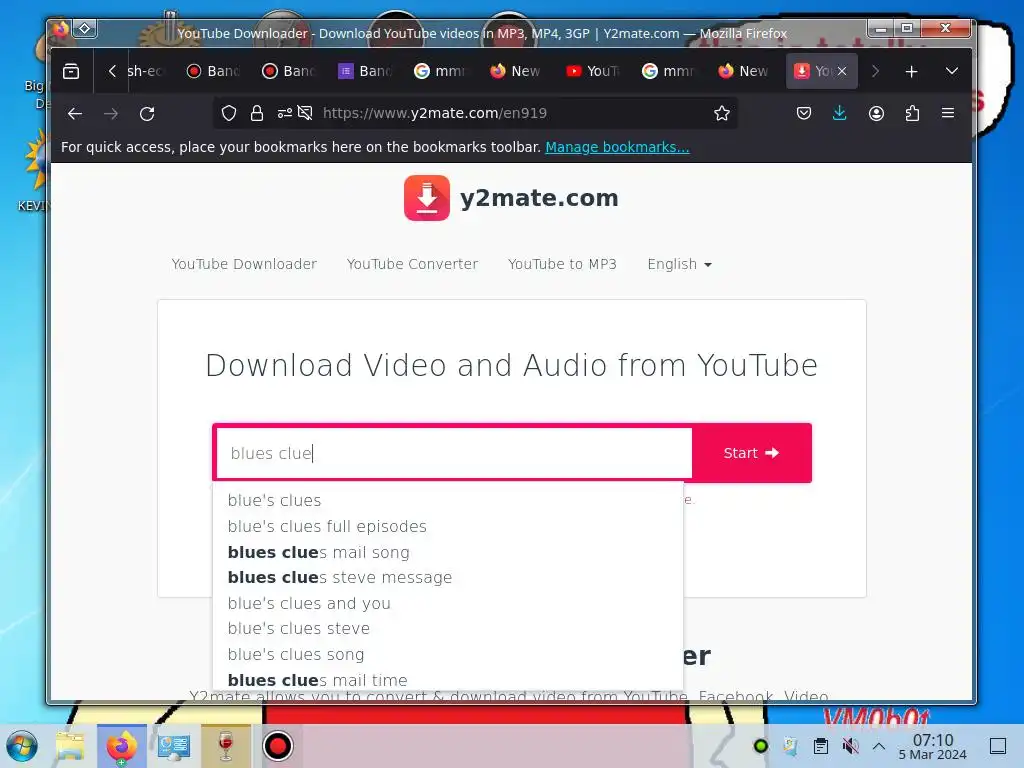The height and width of the screenshot is (768, 1024).
Task: Select suggestion "blue's clues song"
Action: 448,654
